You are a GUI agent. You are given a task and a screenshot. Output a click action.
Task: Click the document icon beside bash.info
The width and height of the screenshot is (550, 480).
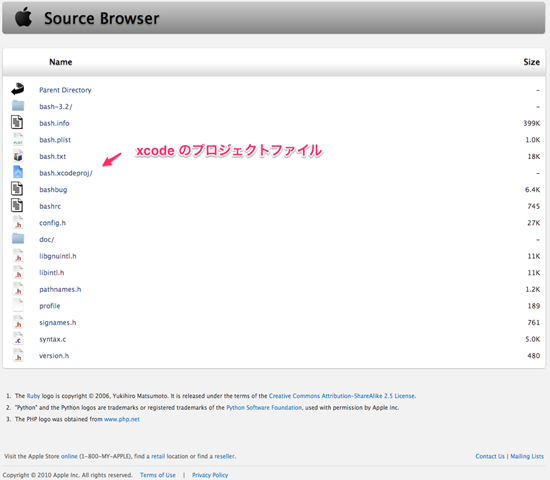pyautogui.click(x=17, y=122)
